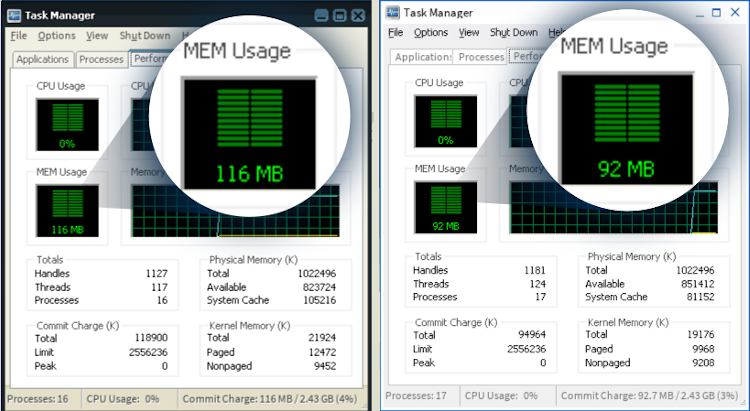The width and height of the screenshot is (750, 411).
Task: Select Commit Charge Limit 2556236 in left window
Action: [x=148, y=352]
